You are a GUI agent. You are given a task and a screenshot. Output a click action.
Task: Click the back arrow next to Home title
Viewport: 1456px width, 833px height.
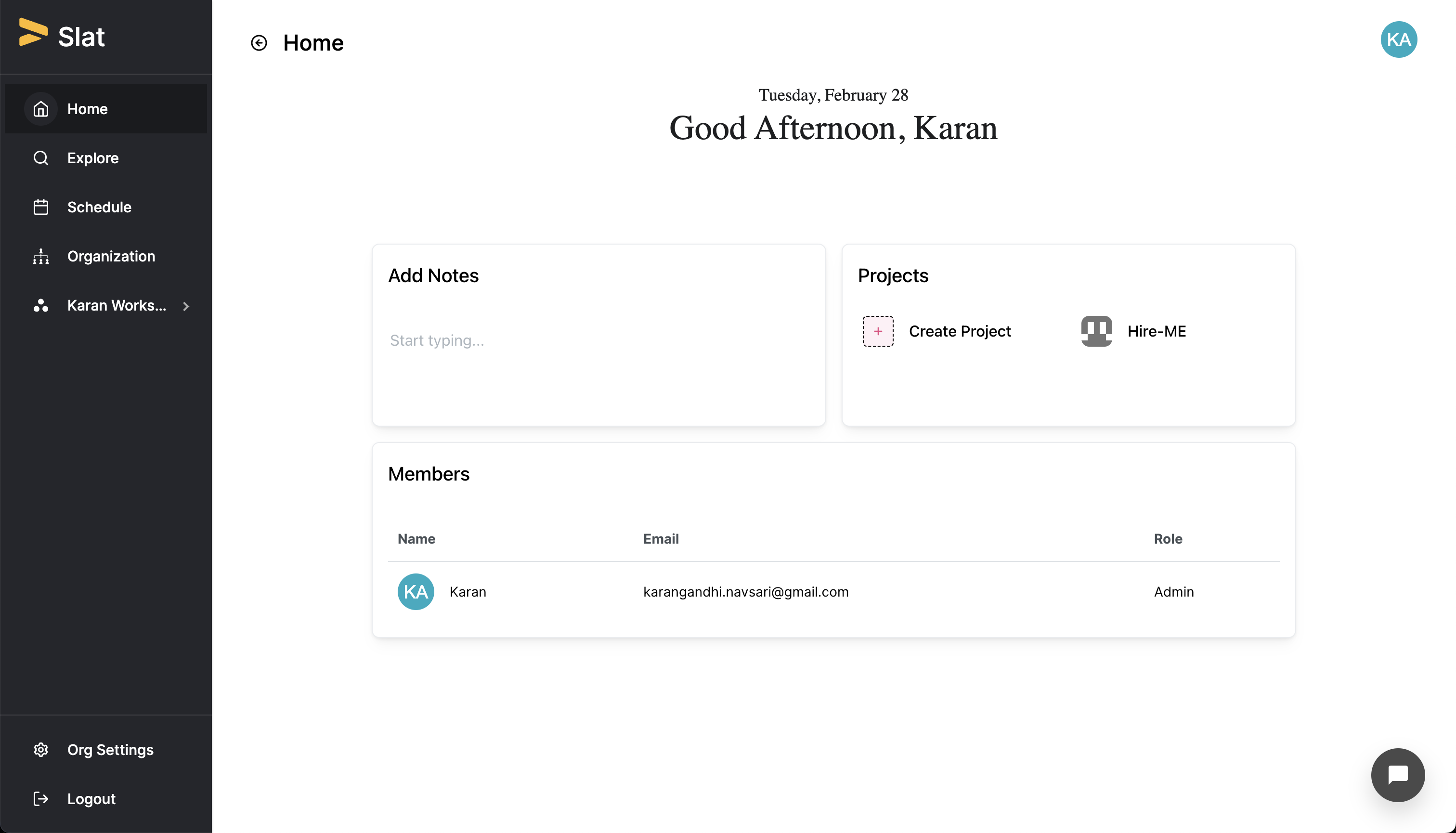coord(259,43)
